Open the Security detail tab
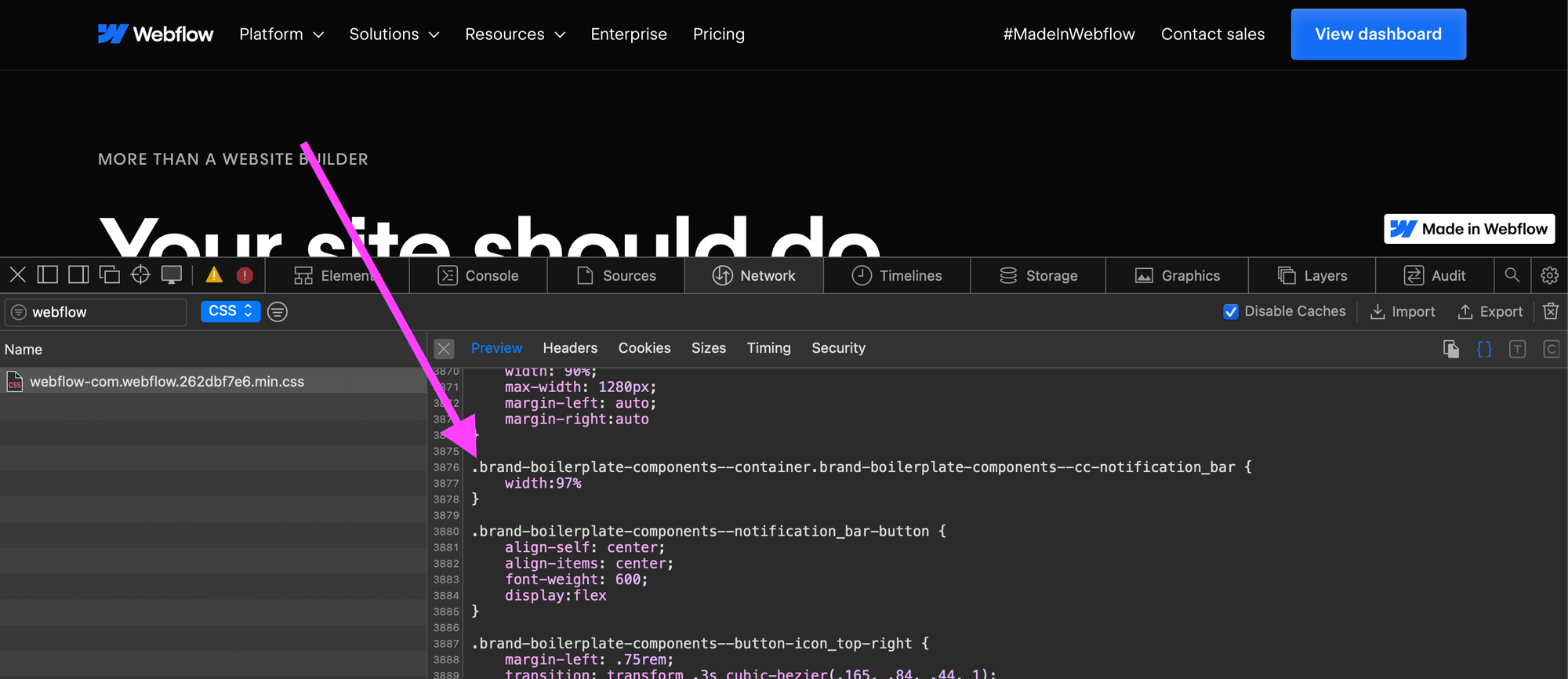1568x679 pixels. [838, 347]
